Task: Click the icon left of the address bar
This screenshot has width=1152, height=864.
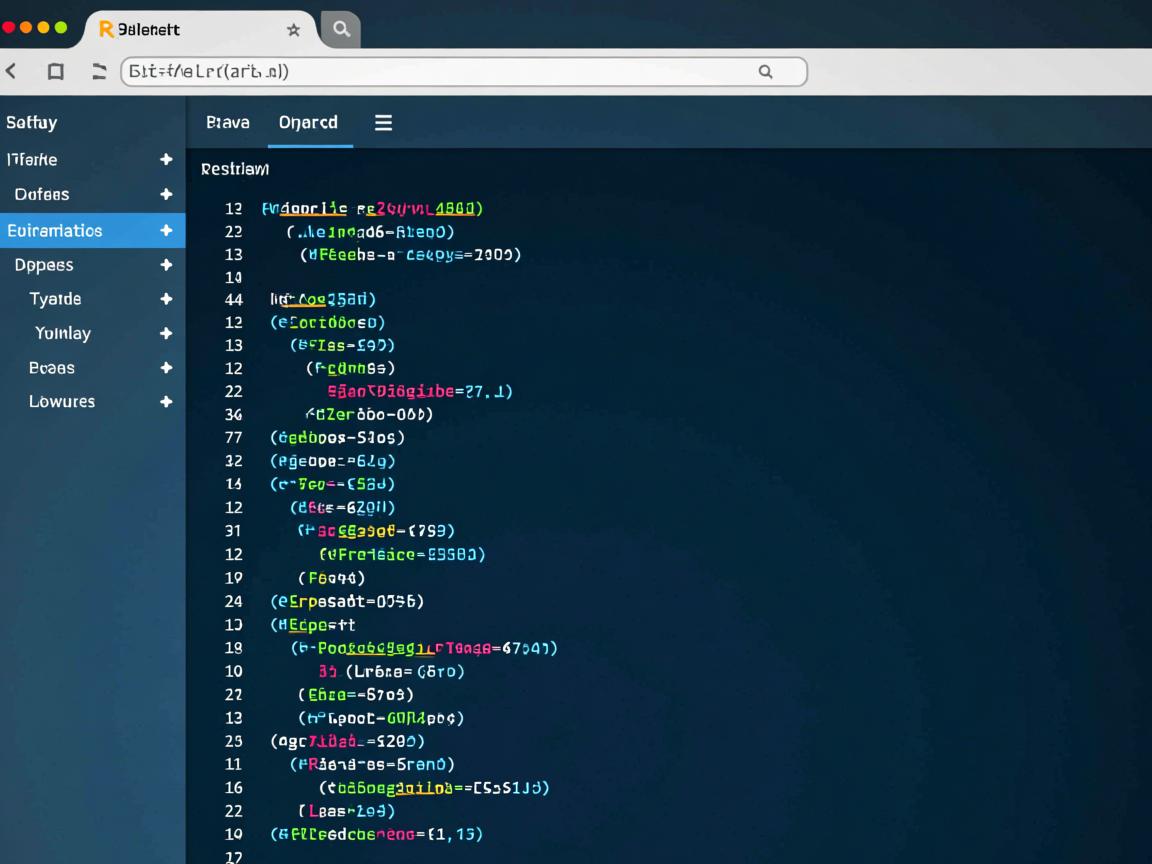Action: 99,71
